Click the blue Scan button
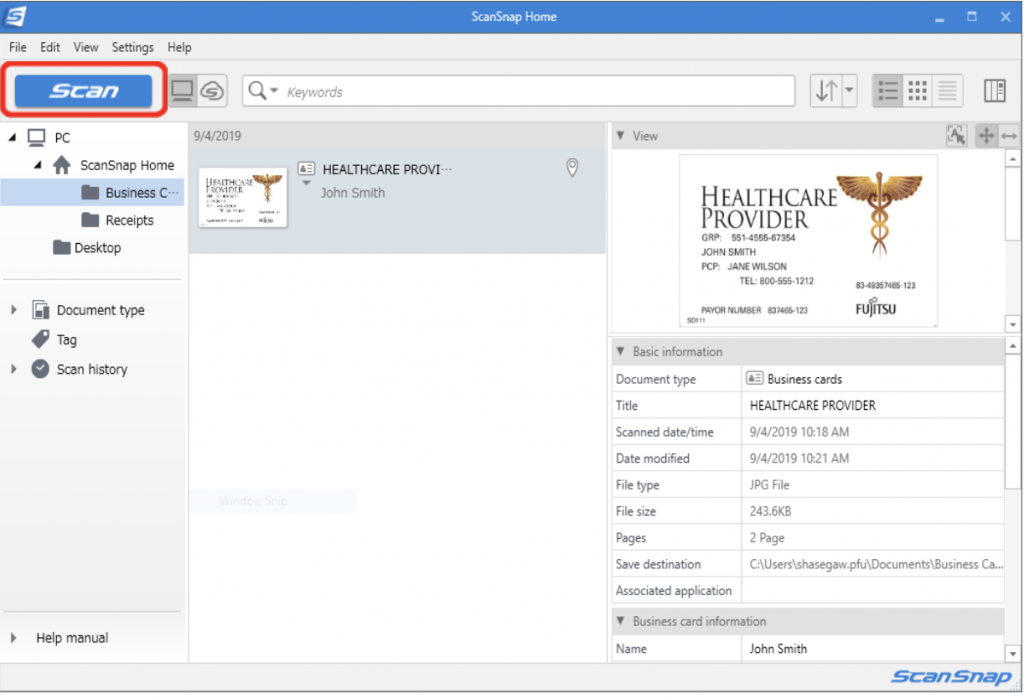This screenshot has height=699, width=1024. click(x=83, y=90)
